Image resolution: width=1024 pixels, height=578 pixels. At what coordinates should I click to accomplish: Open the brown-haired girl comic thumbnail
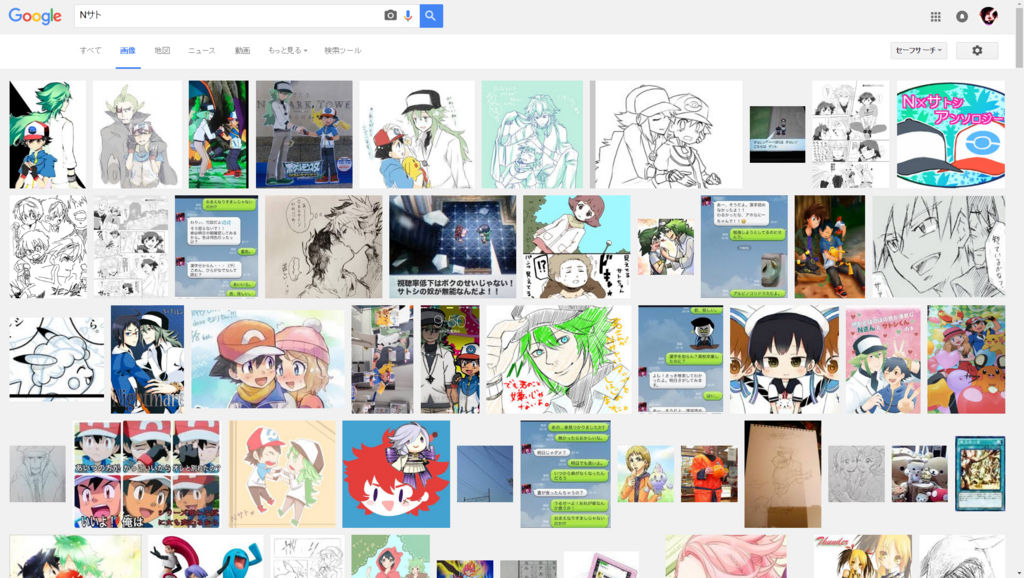577,247
